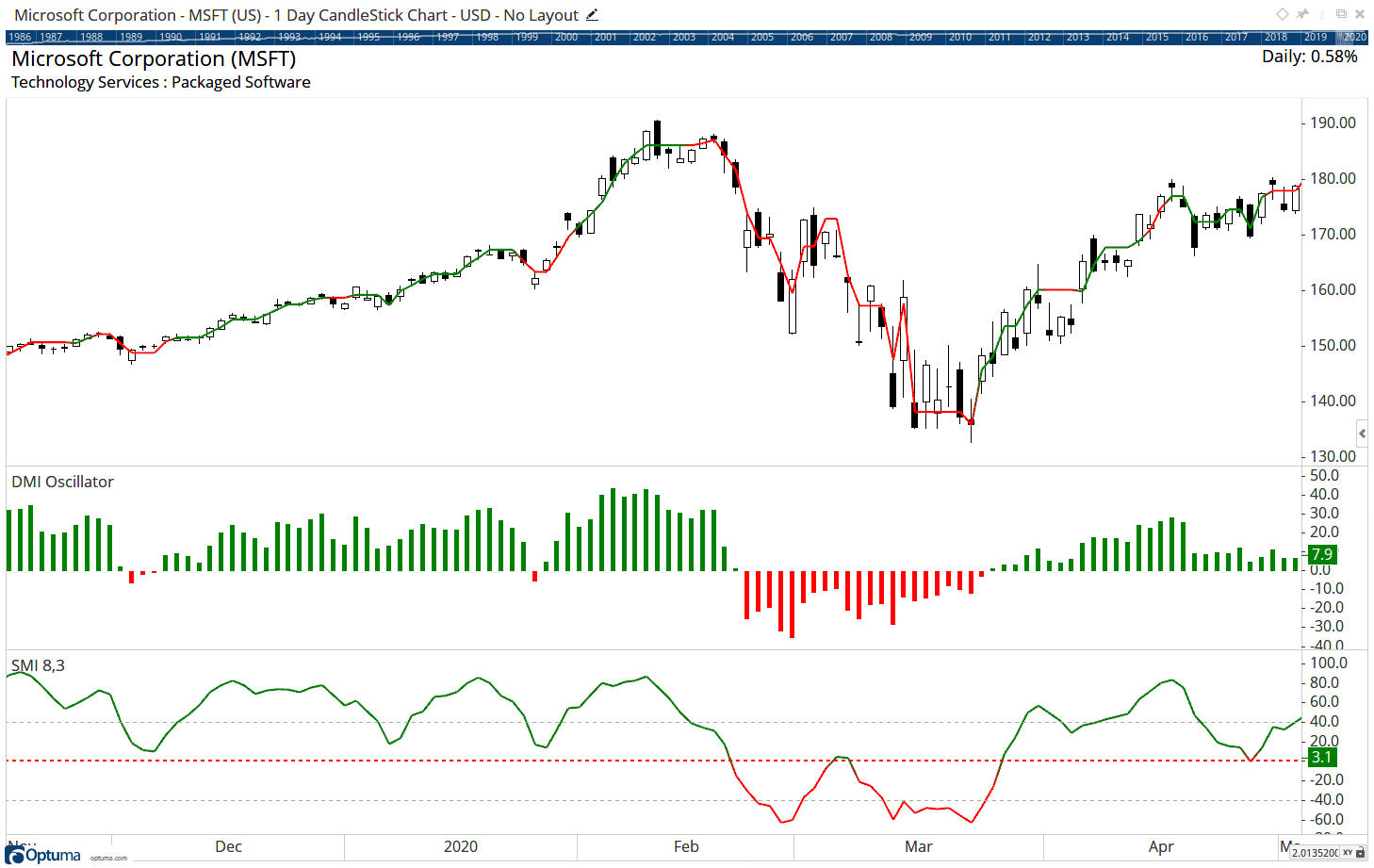The height and width of the screenshot is (868, 1374).
Task: Select the red dashed zero line in SMI pane
Action: click(654, 761)
